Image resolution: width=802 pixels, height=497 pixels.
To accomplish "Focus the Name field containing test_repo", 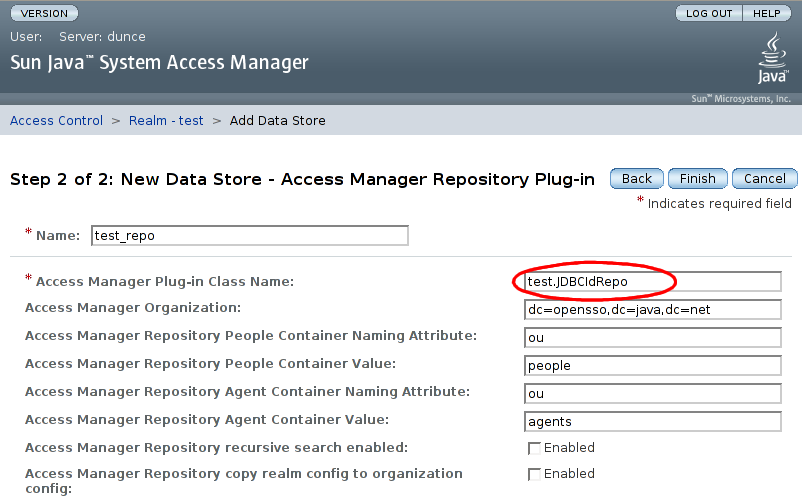I will coord(250,236).
